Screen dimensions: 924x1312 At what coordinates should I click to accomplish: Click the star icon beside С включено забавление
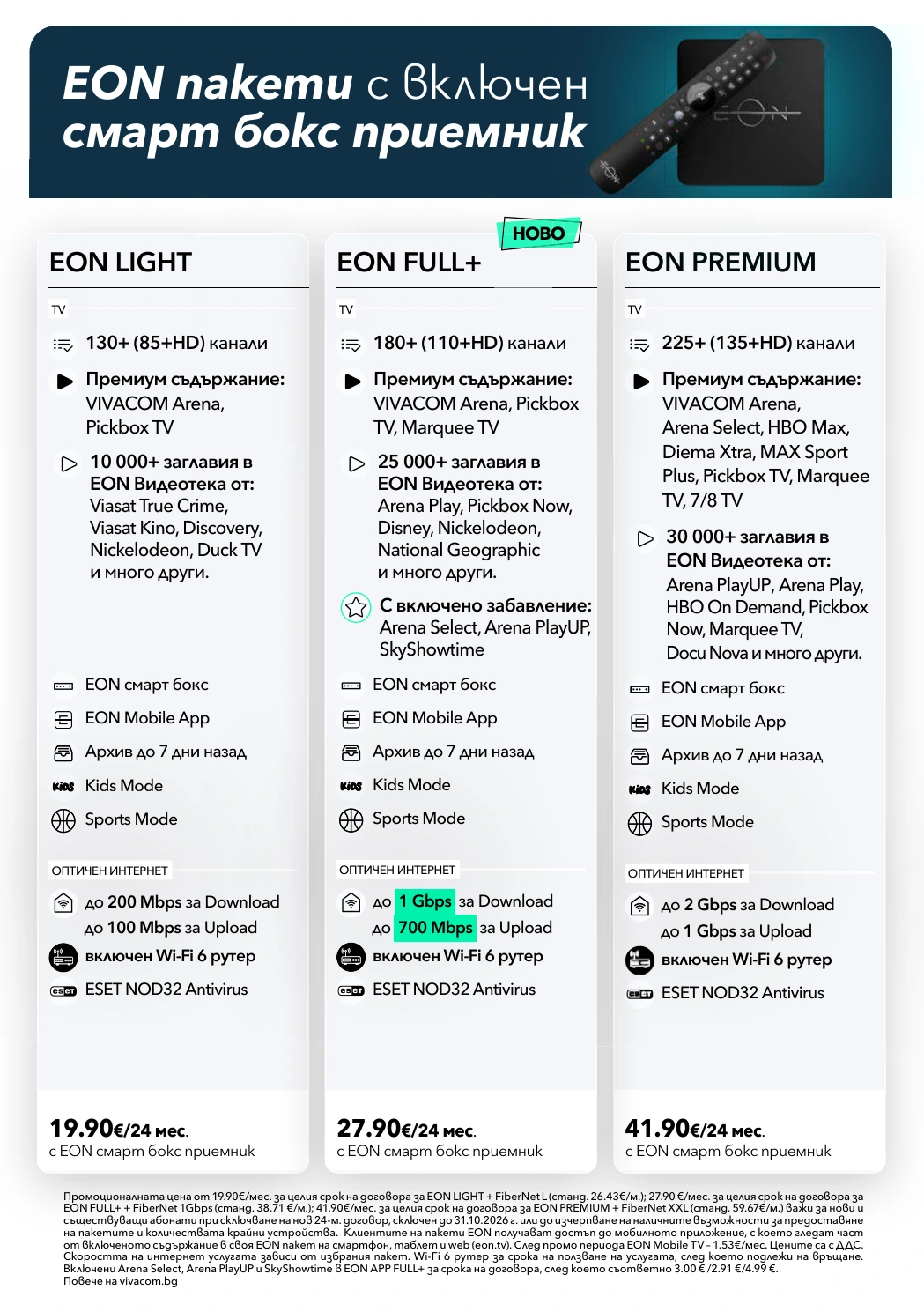(x=356, y=607)
